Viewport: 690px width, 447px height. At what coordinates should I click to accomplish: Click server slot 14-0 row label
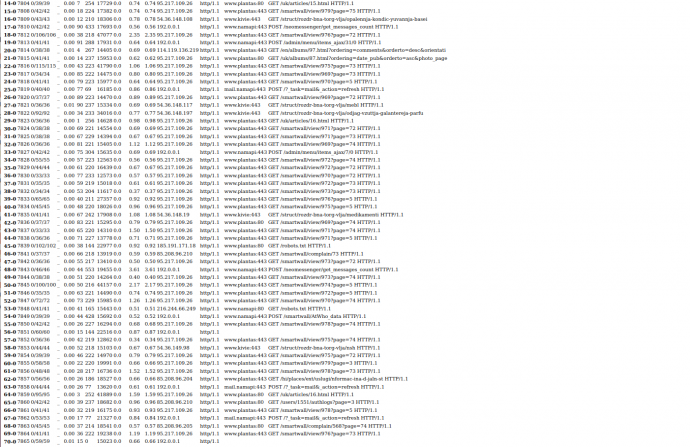tap(10, 3)
